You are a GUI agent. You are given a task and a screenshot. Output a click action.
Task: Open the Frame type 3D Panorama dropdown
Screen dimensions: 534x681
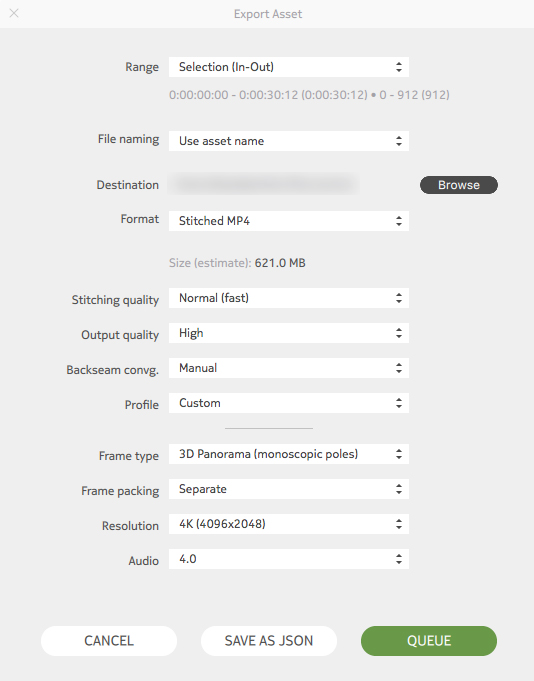tap(289, 454)
